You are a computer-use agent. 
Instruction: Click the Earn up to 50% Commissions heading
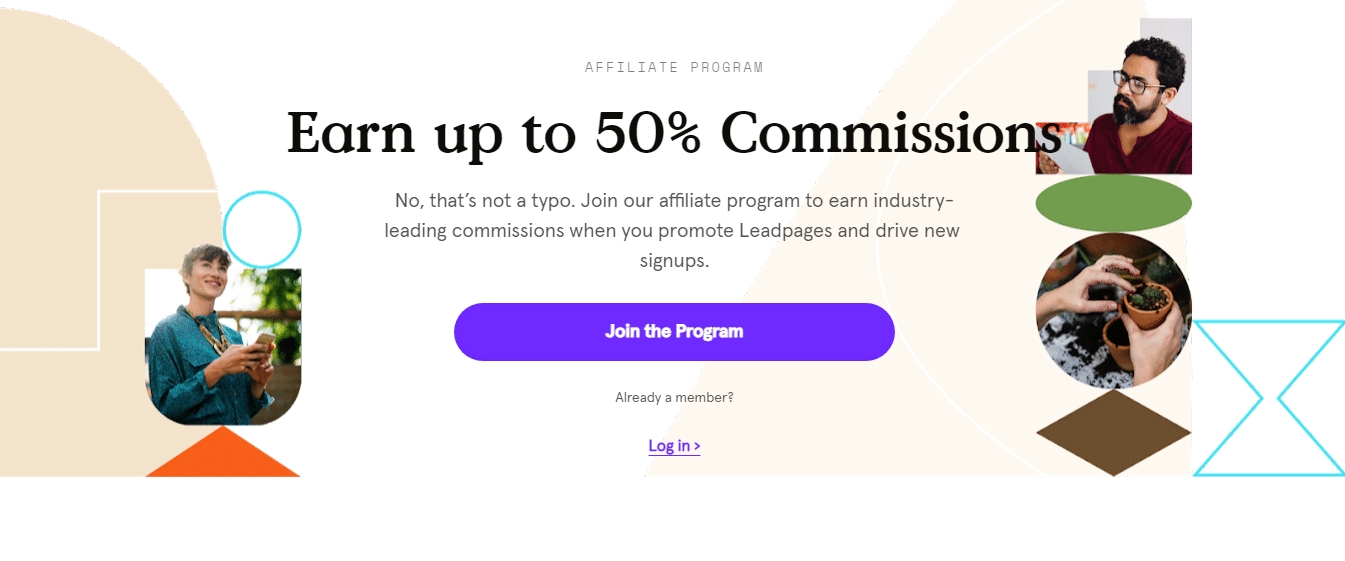pos(674,133)
